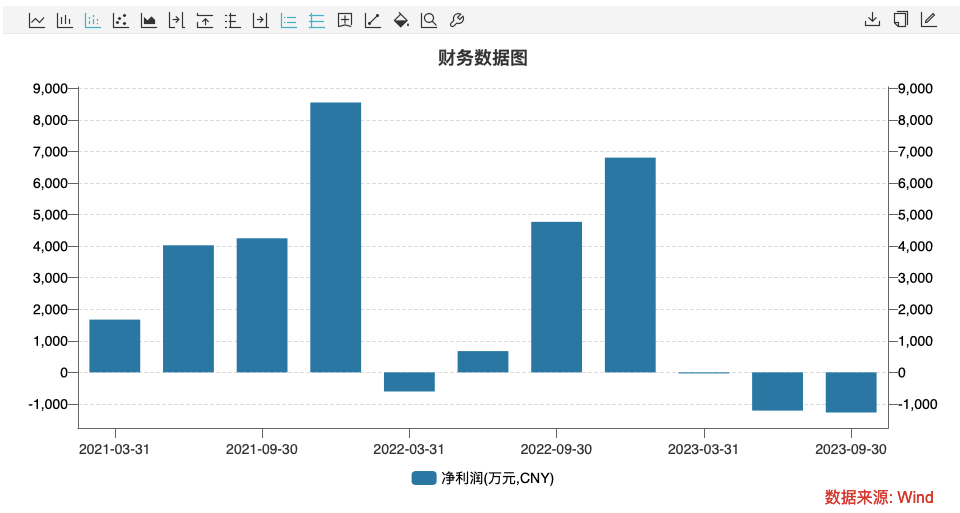
Task: Choose the scatter plot chart icon
Action: [121, 20]
